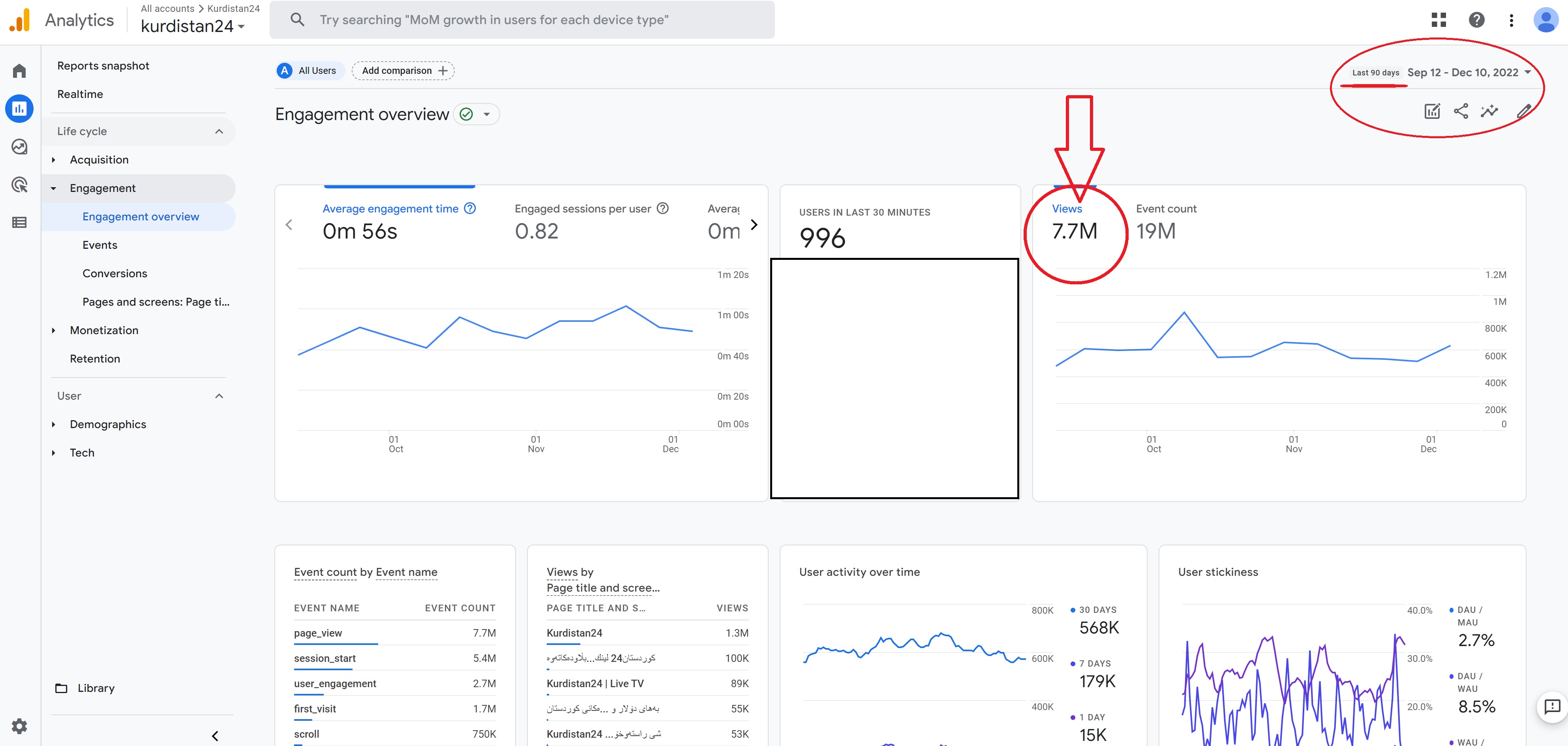Click the Kurdistan24 | Live TV page row
Screen dimensions: 1568x746
[648, 684]
